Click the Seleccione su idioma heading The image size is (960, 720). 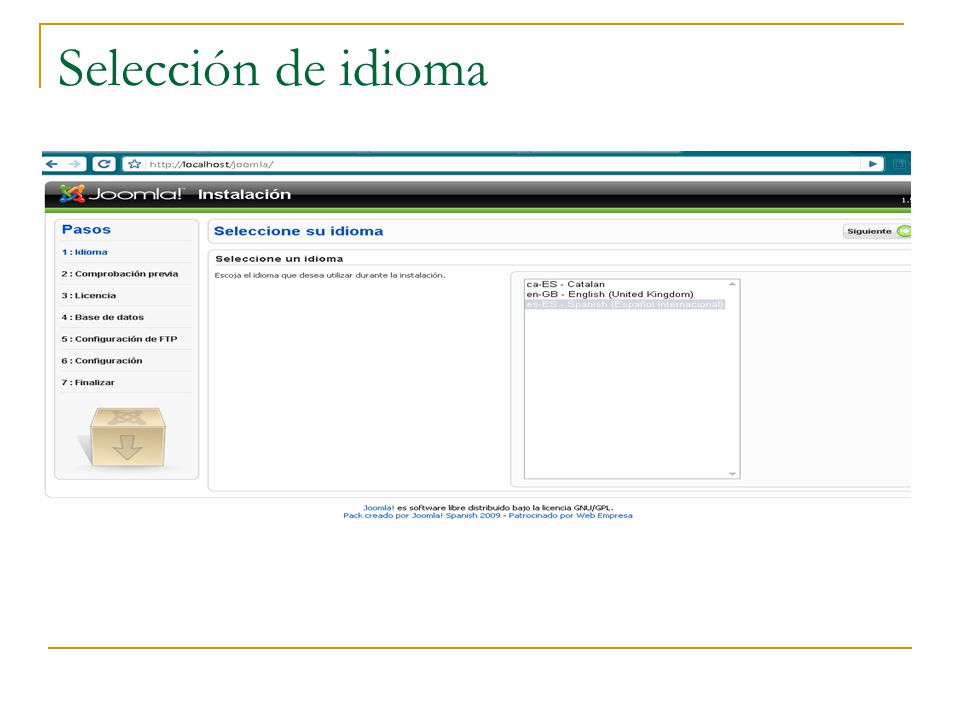click(x=298, y=231)
